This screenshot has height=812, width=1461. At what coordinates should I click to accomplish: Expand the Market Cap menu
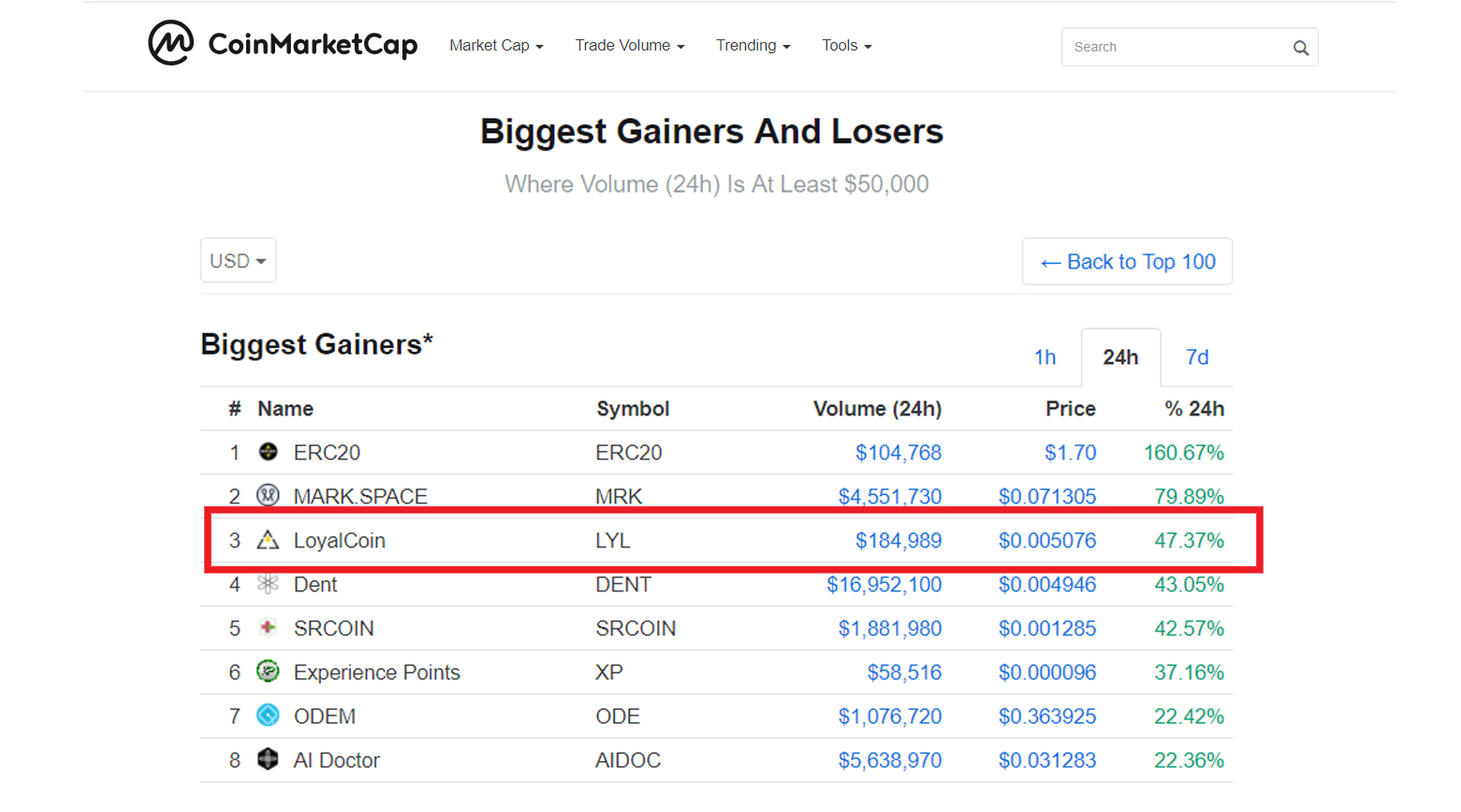pyautogui.click(x=496, y=45)
